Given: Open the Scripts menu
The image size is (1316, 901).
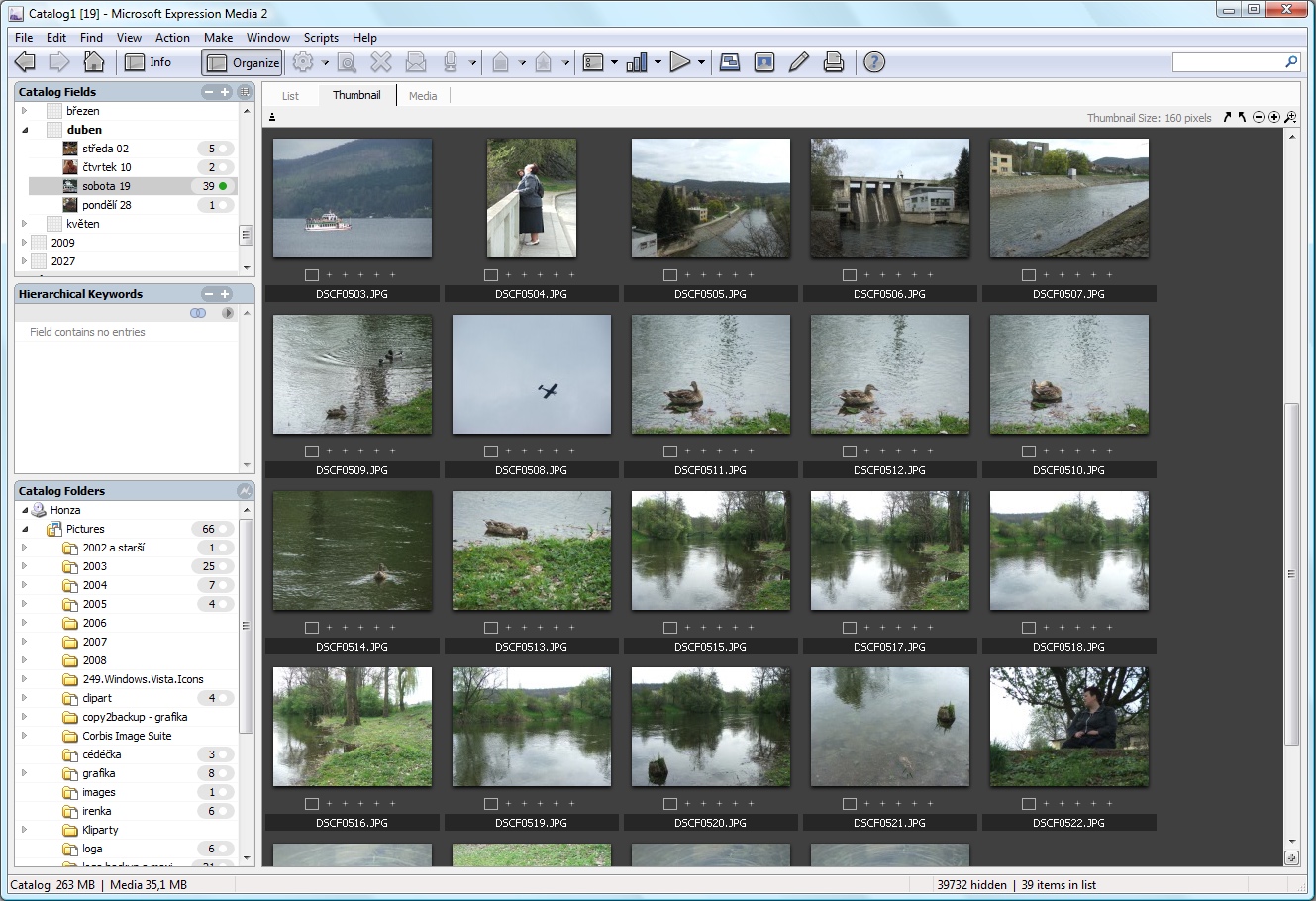Looking at the screenshot, I should click(321, 38).
